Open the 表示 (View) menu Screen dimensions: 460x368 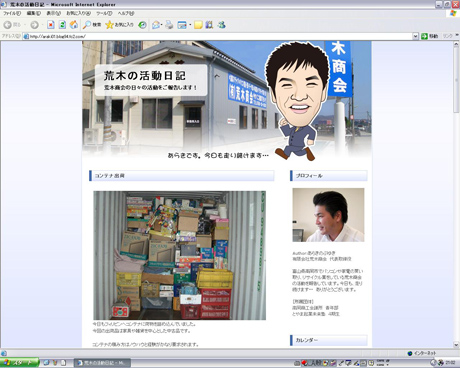coord(53,13)
